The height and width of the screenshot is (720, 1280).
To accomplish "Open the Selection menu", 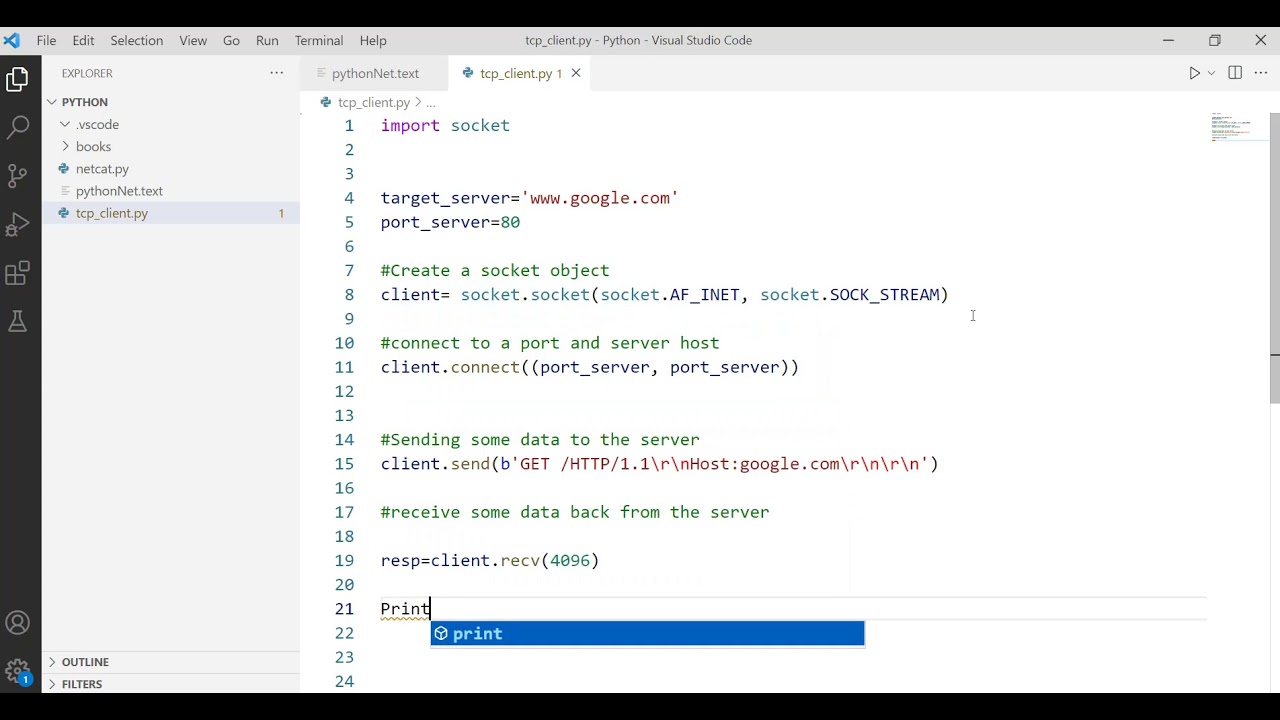I will [x=137, y=40].
